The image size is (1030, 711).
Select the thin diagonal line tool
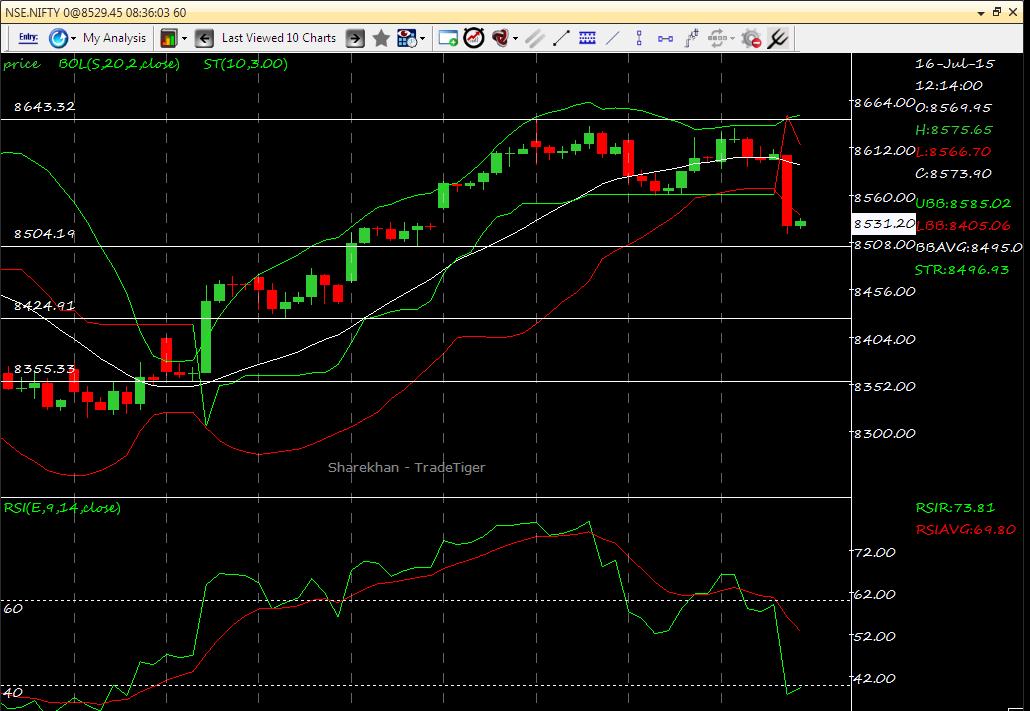click(612, 38)
